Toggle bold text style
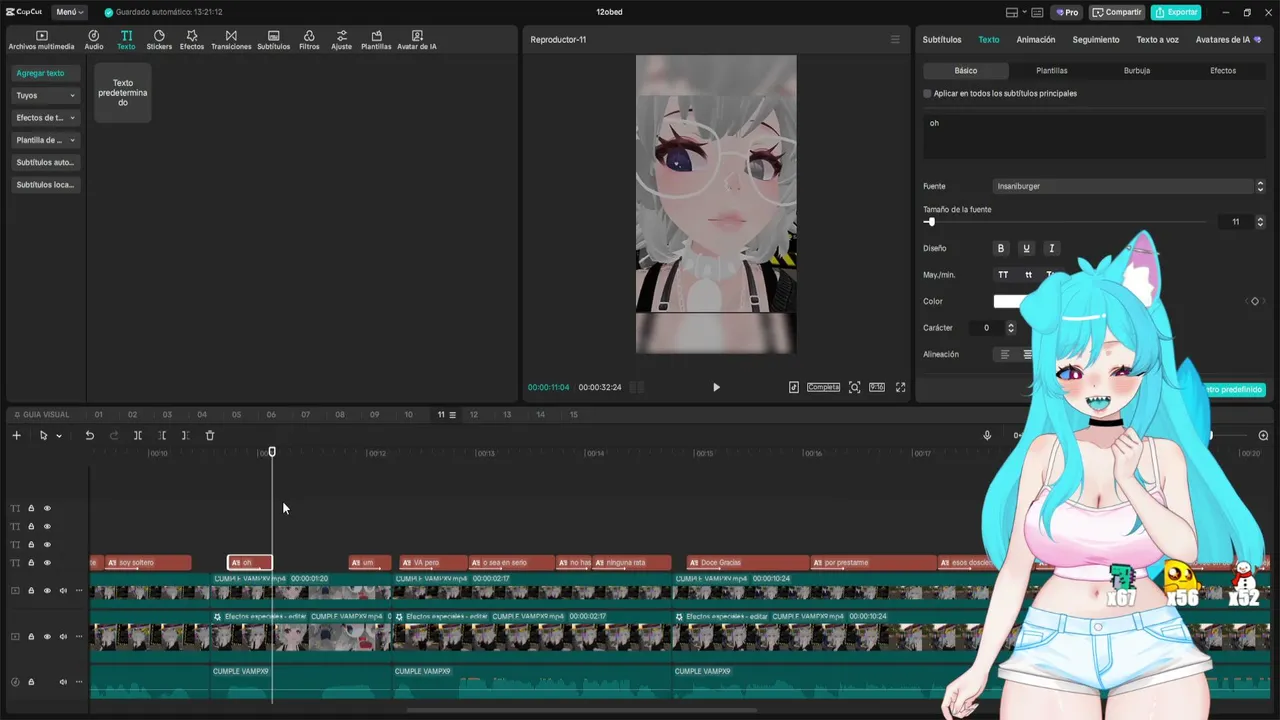Screen dimensions: 1280x720 (1001, 248)
